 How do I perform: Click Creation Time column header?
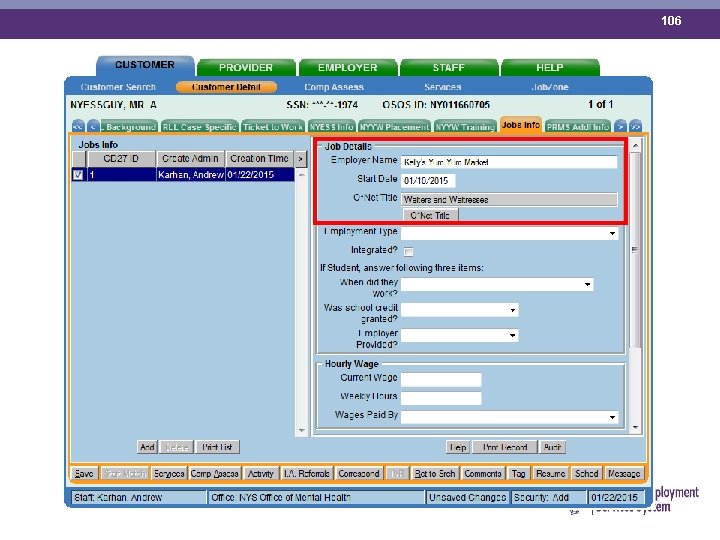click(x=259, y=159)
